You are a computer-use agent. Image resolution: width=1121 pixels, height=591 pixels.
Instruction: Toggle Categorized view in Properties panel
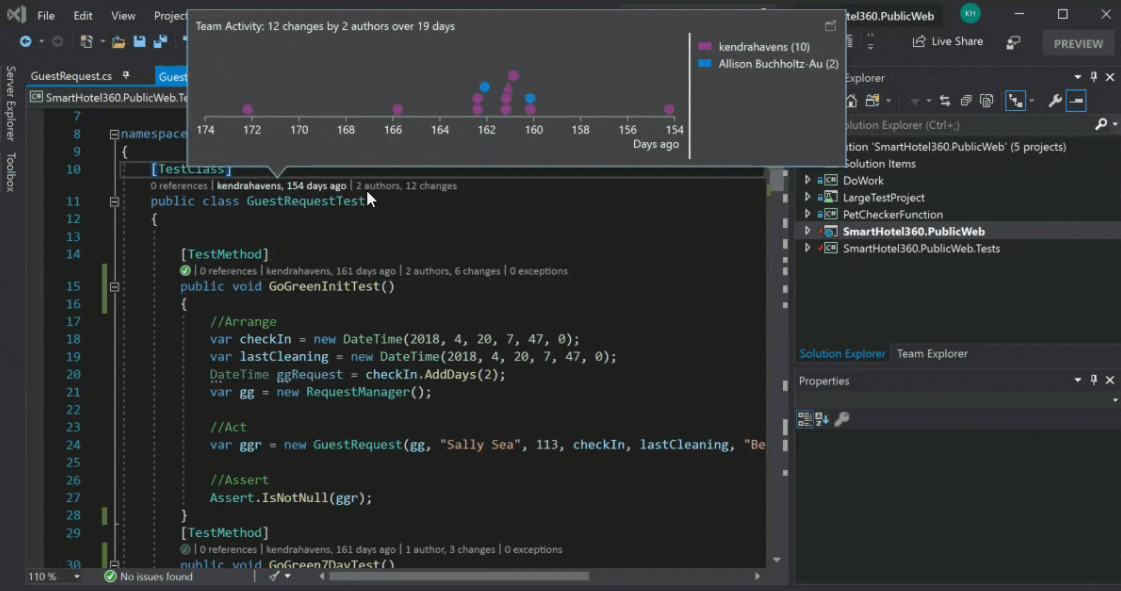tap(804, 419)
